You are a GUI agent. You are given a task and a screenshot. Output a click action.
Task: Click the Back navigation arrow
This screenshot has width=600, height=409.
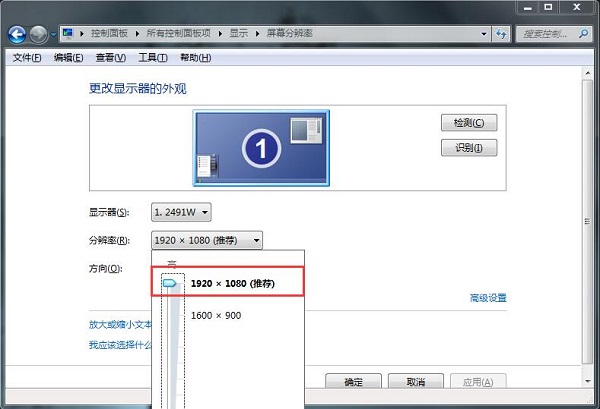[18, 33]
